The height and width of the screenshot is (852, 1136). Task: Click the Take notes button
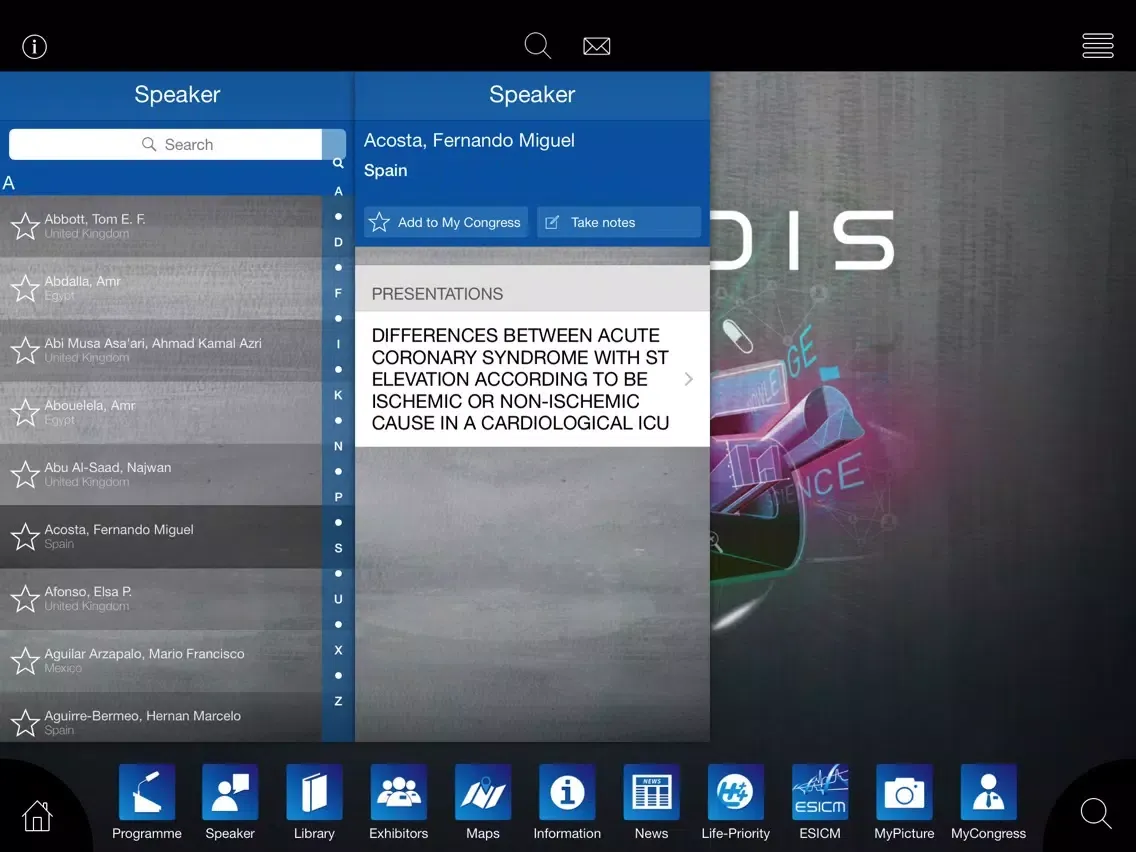coord(619,222)
